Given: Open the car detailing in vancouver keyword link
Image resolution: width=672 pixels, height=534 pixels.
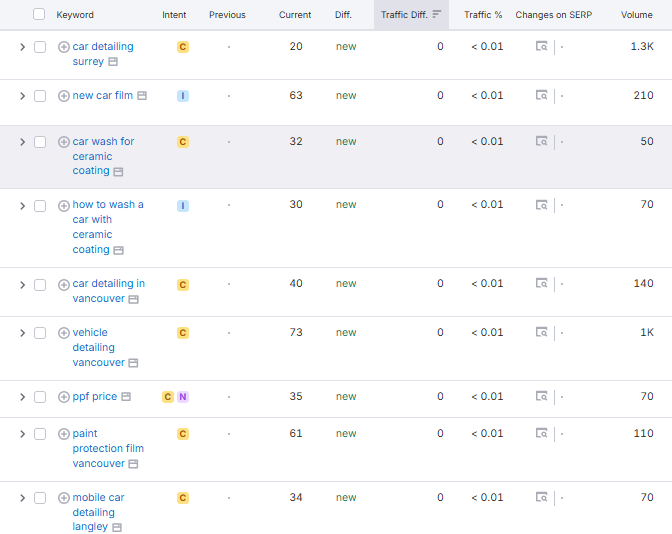Looking at the screenshot, I should pos(108,284).
